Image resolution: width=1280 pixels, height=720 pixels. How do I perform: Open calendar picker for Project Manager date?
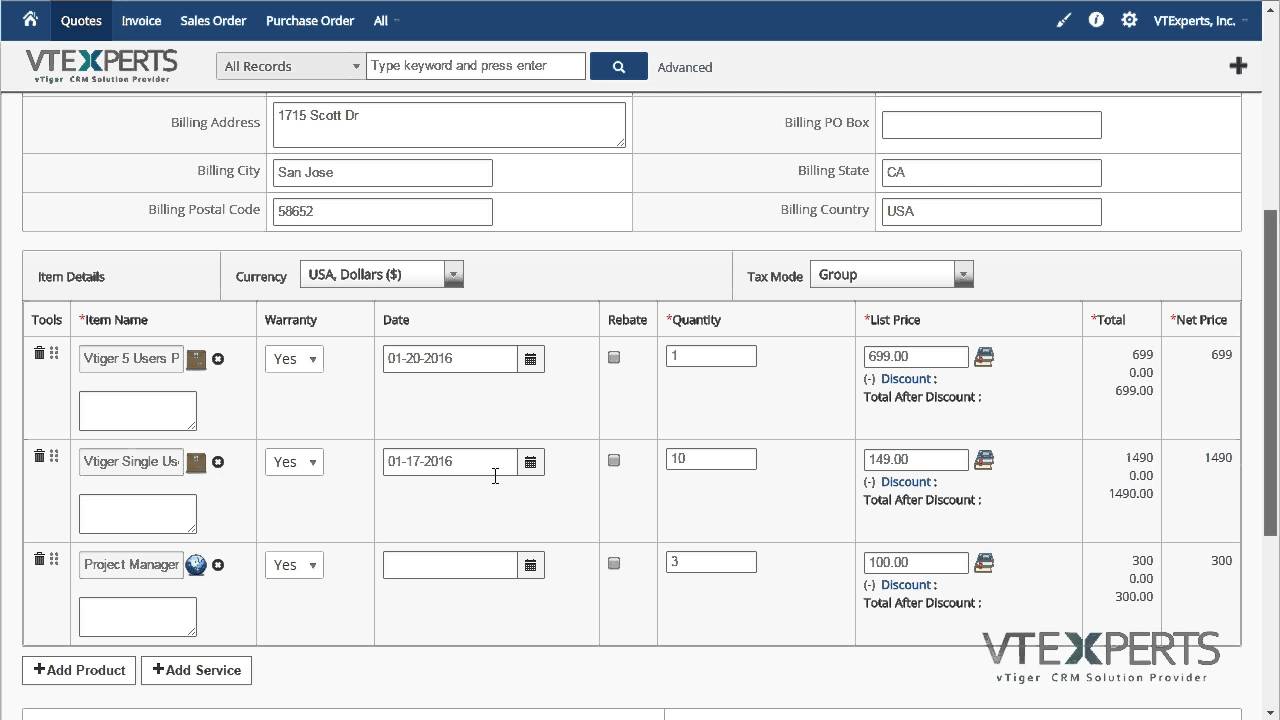tap(531, 565)
